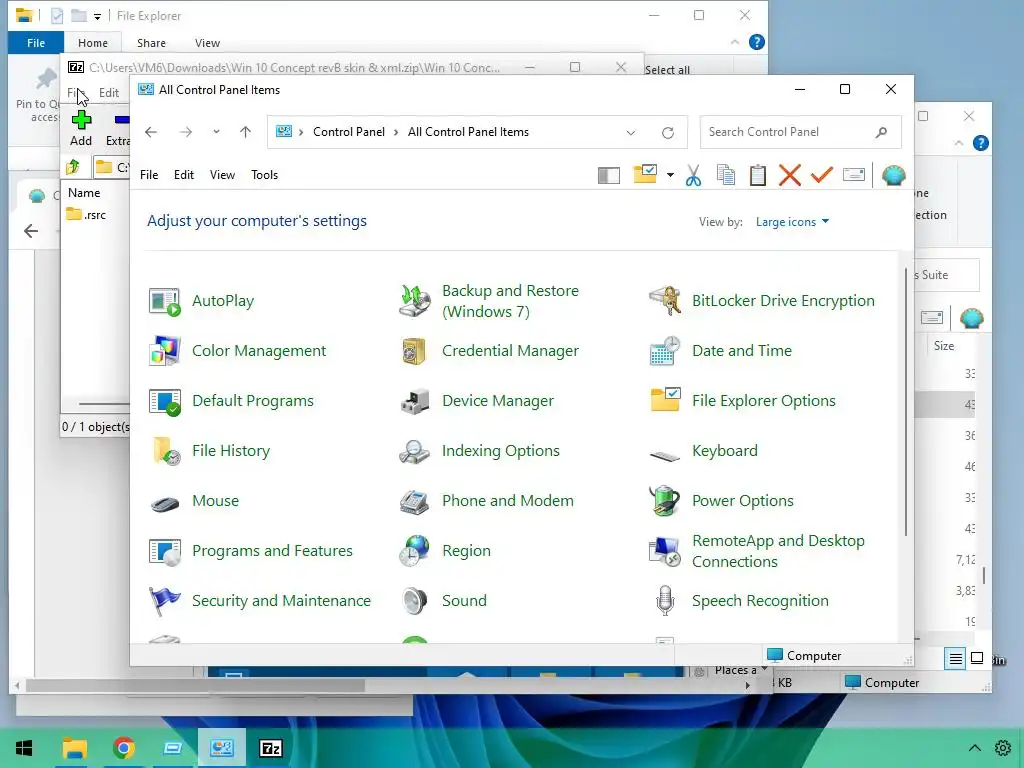Click the orange checkmark Properties icon
1024x768 pixels.
822,174
